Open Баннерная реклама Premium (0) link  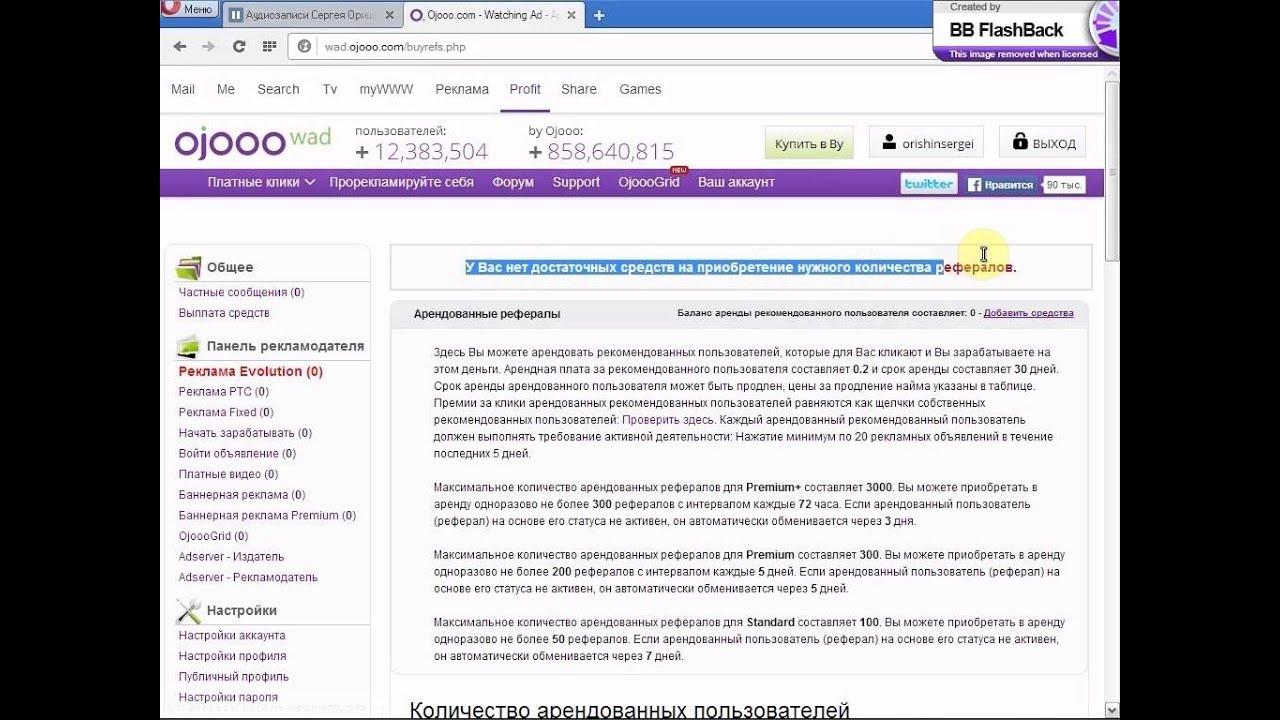[x=267, y=515]
